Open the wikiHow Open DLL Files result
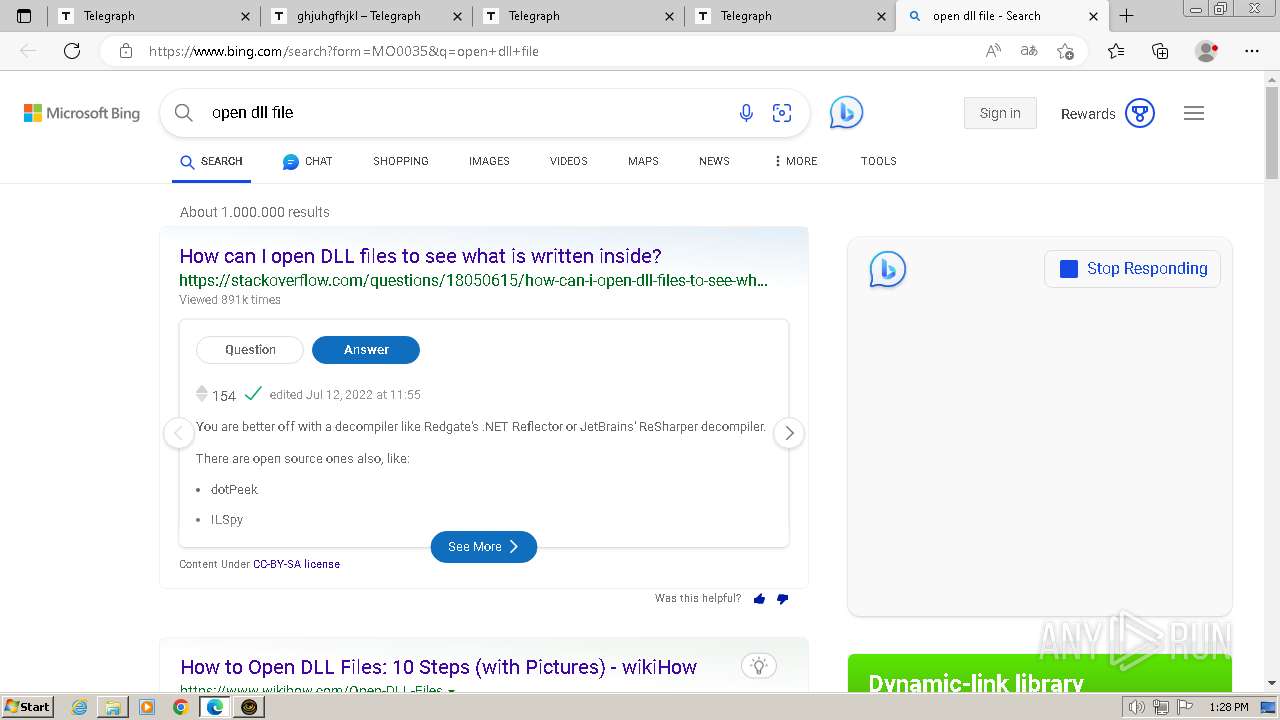This screenshot has width=1280, height=720. tap(438, 667)
